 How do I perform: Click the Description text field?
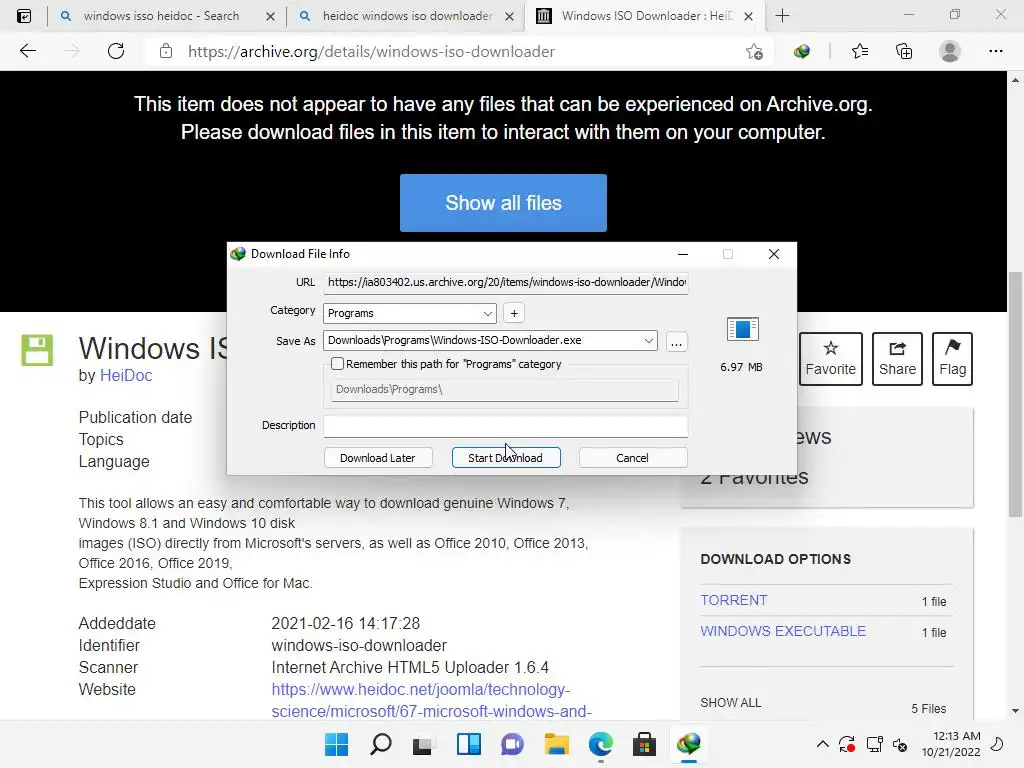[x=505, y=426]
